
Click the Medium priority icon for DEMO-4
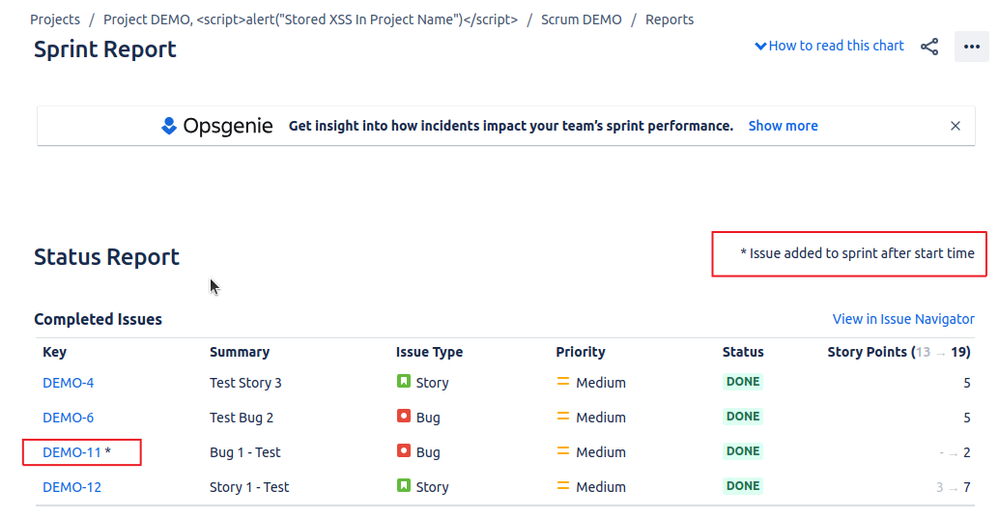[563, 382]
